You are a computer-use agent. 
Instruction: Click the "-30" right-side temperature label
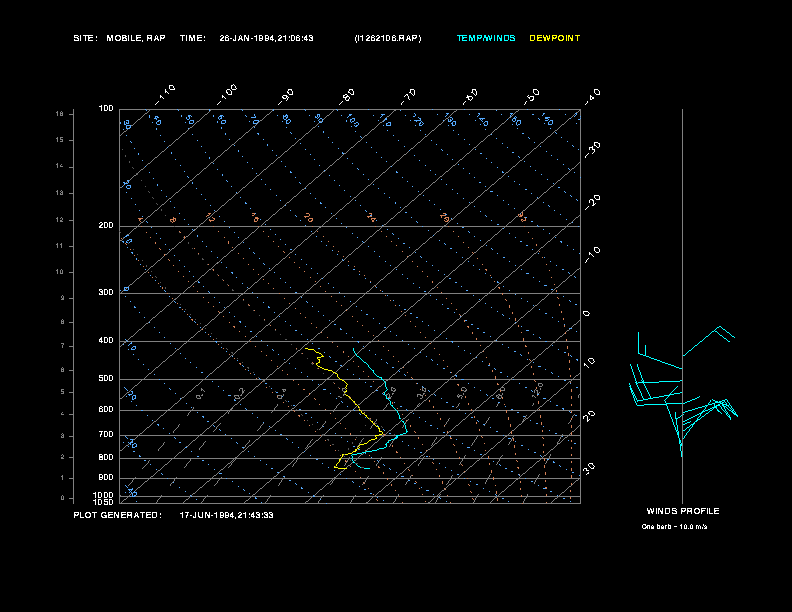click(593, 150)
